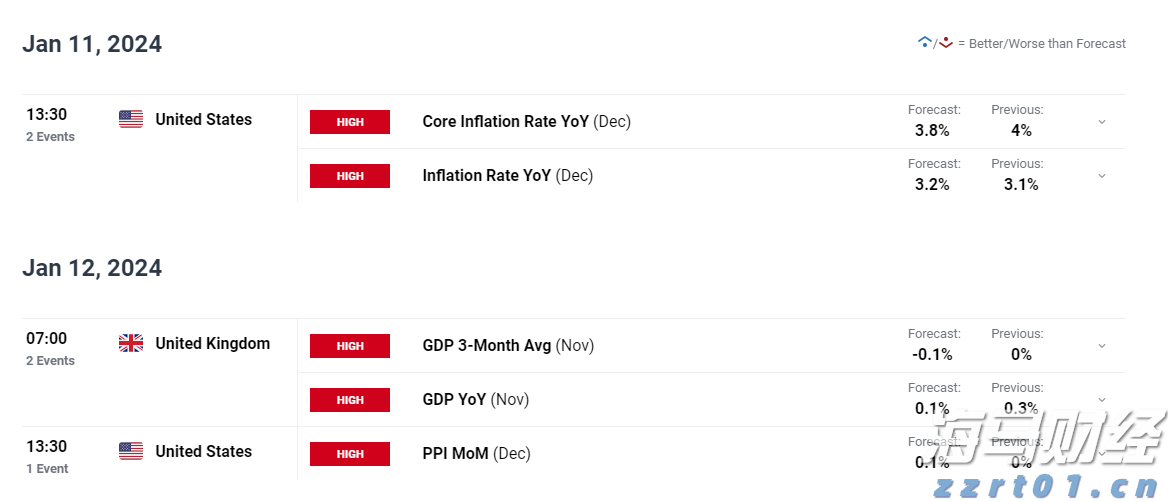The width and height of the screenshot is (1168, 502).
Task: Expand the GDP 3-Month Avg row chevron
Action: (x=1102, y=346)
